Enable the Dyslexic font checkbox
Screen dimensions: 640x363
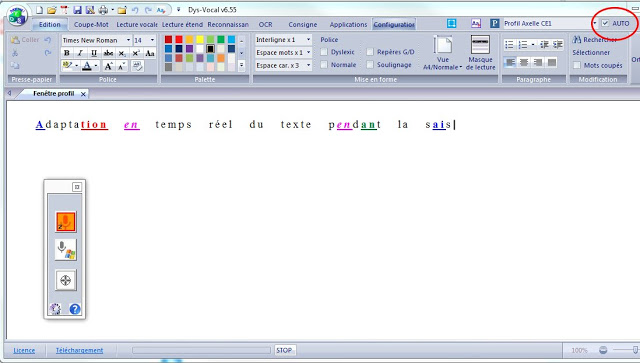324,52
